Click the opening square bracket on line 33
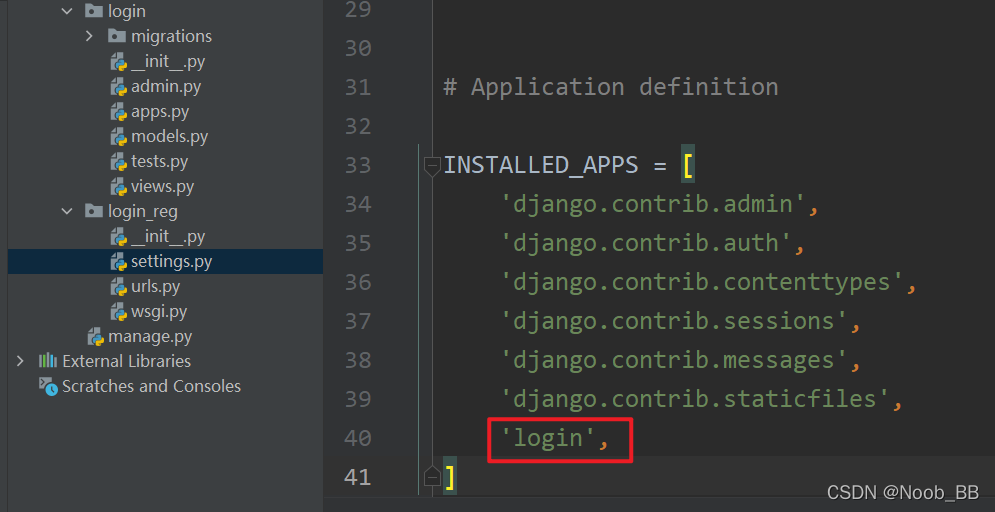Image resolution: width=995 pixels, height=512 pixels. [688, 165]
